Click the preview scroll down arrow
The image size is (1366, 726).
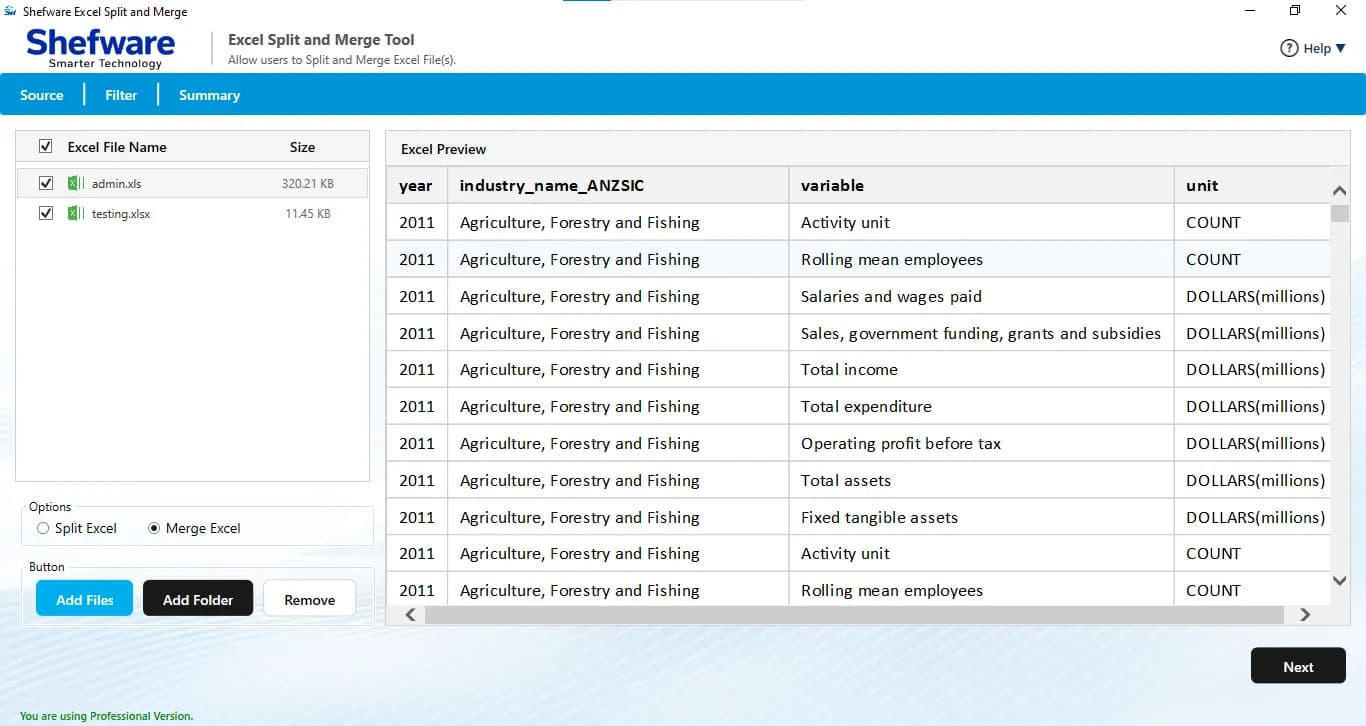pyautogui.click(x=1340, y=580)
